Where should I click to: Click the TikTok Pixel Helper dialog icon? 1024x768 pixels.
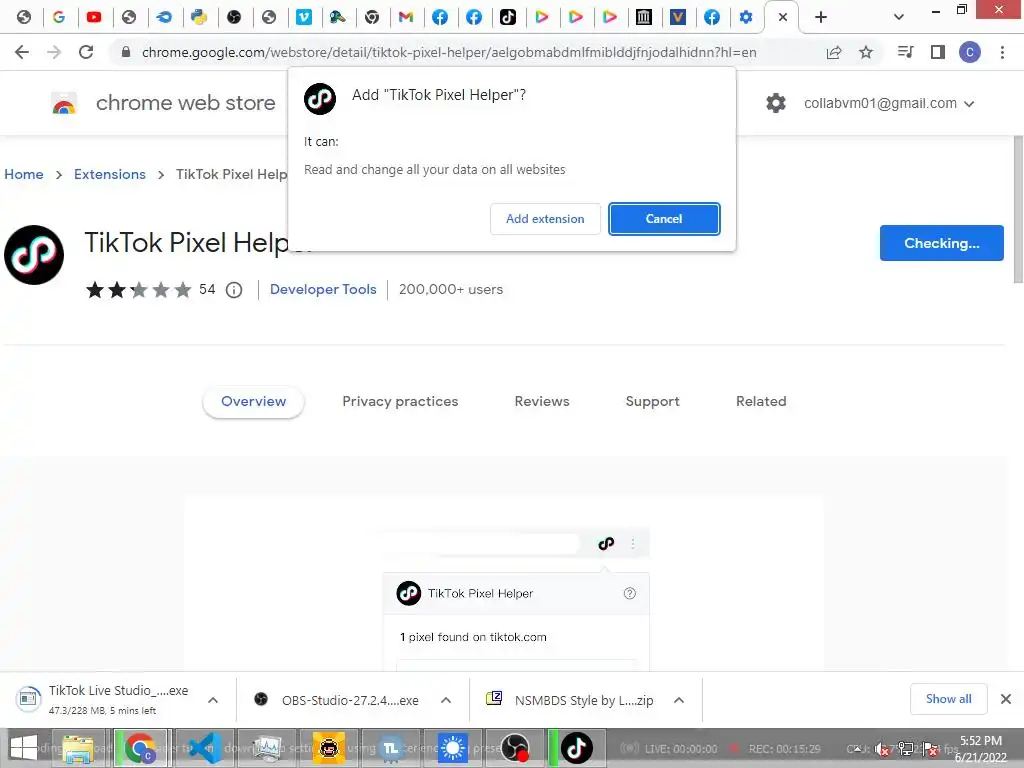320,99
